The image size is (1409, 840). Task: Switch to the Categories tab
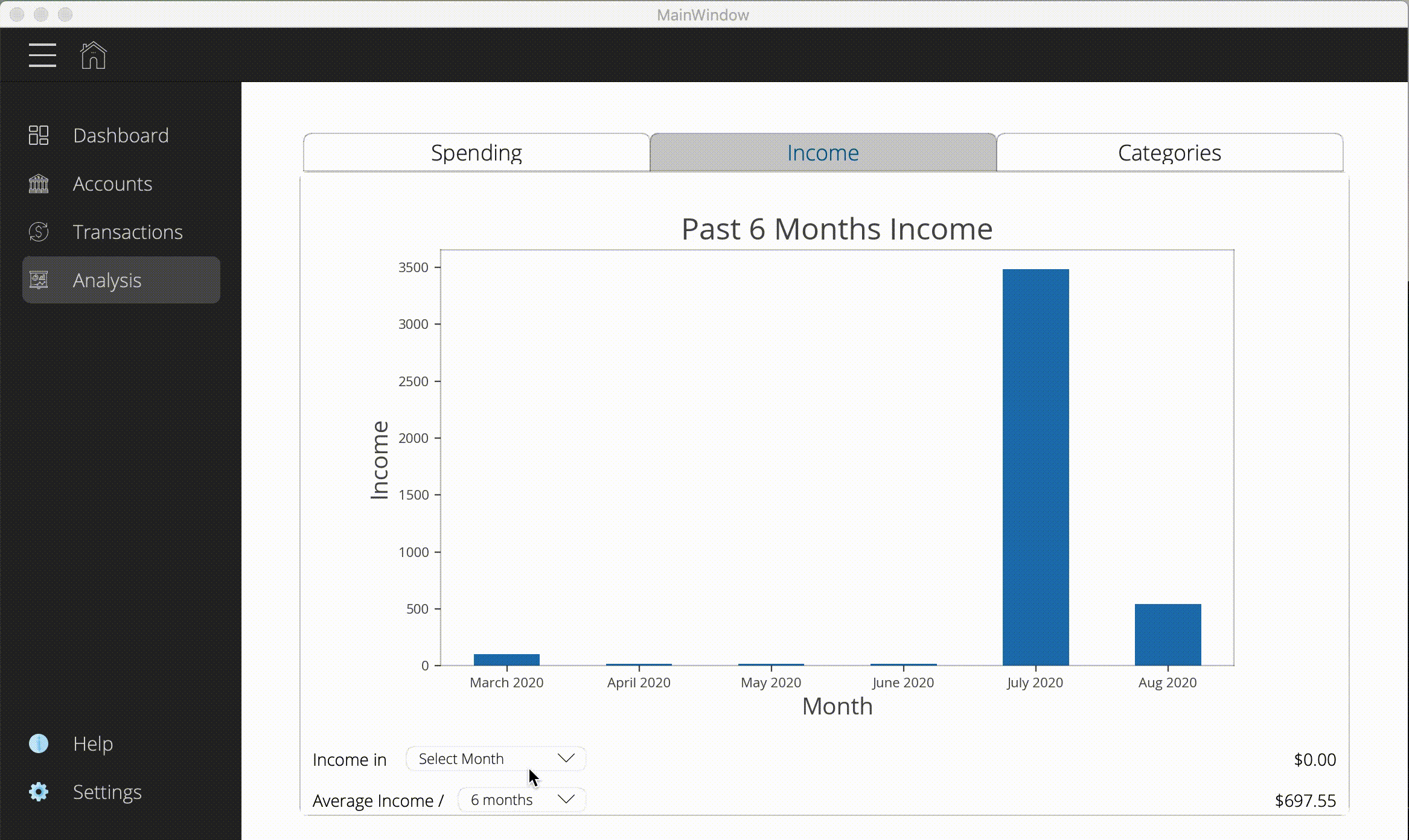[x=1169, y=152]
